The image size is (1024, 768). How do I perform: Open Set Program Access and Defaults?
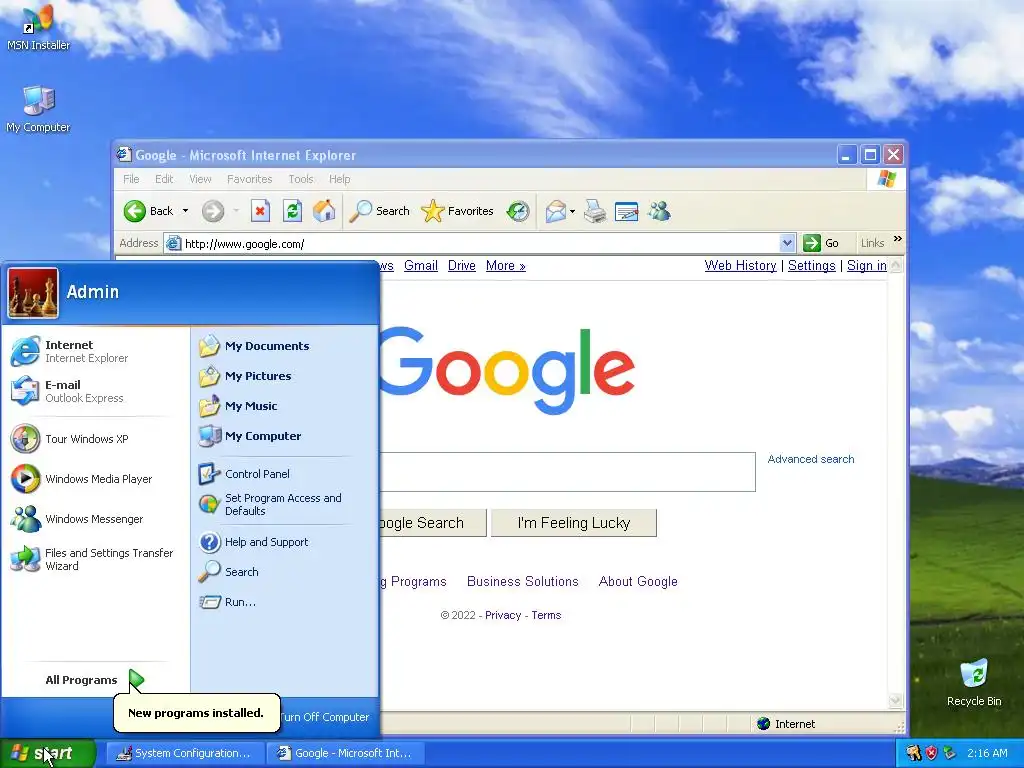tap(284, 505)
